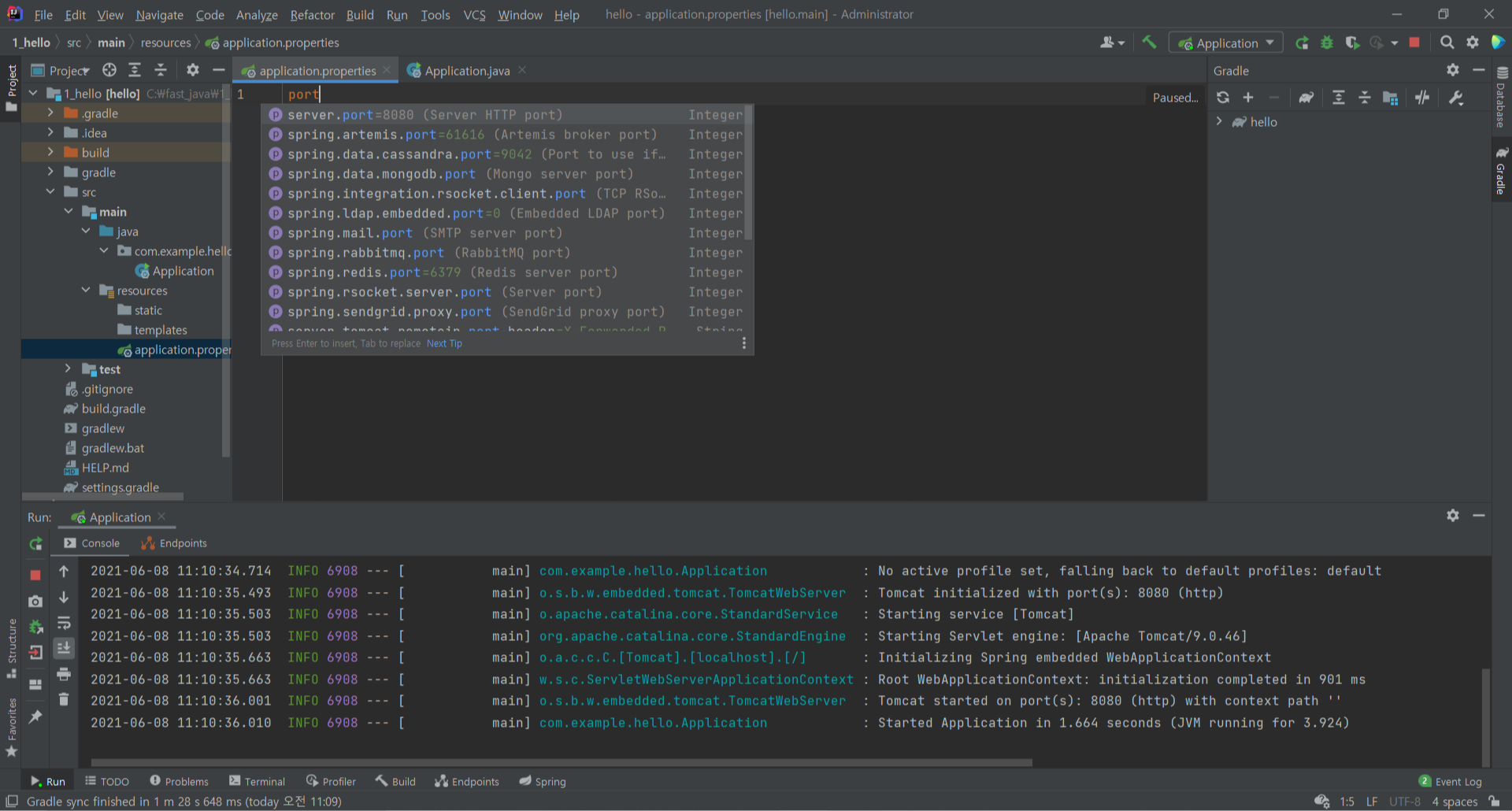Dump threads with camera icon
Screen dimensions: 1512x811
point(35,602)
